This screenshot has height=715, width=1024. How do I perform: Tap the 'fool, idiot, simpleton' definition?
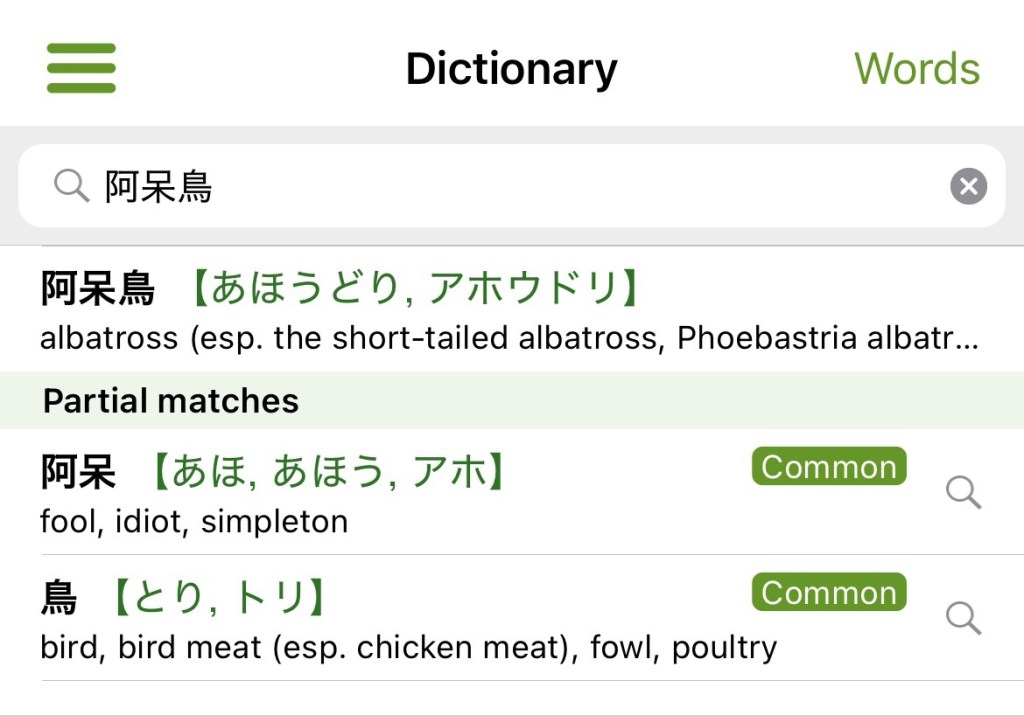(194, 522)
